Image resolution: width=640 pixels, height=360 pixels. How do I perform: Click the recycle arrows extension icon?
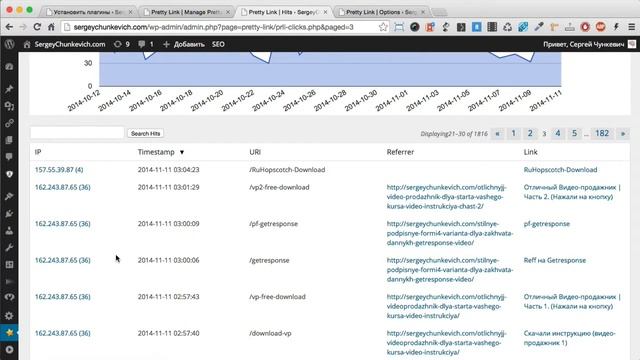point(507,27)
